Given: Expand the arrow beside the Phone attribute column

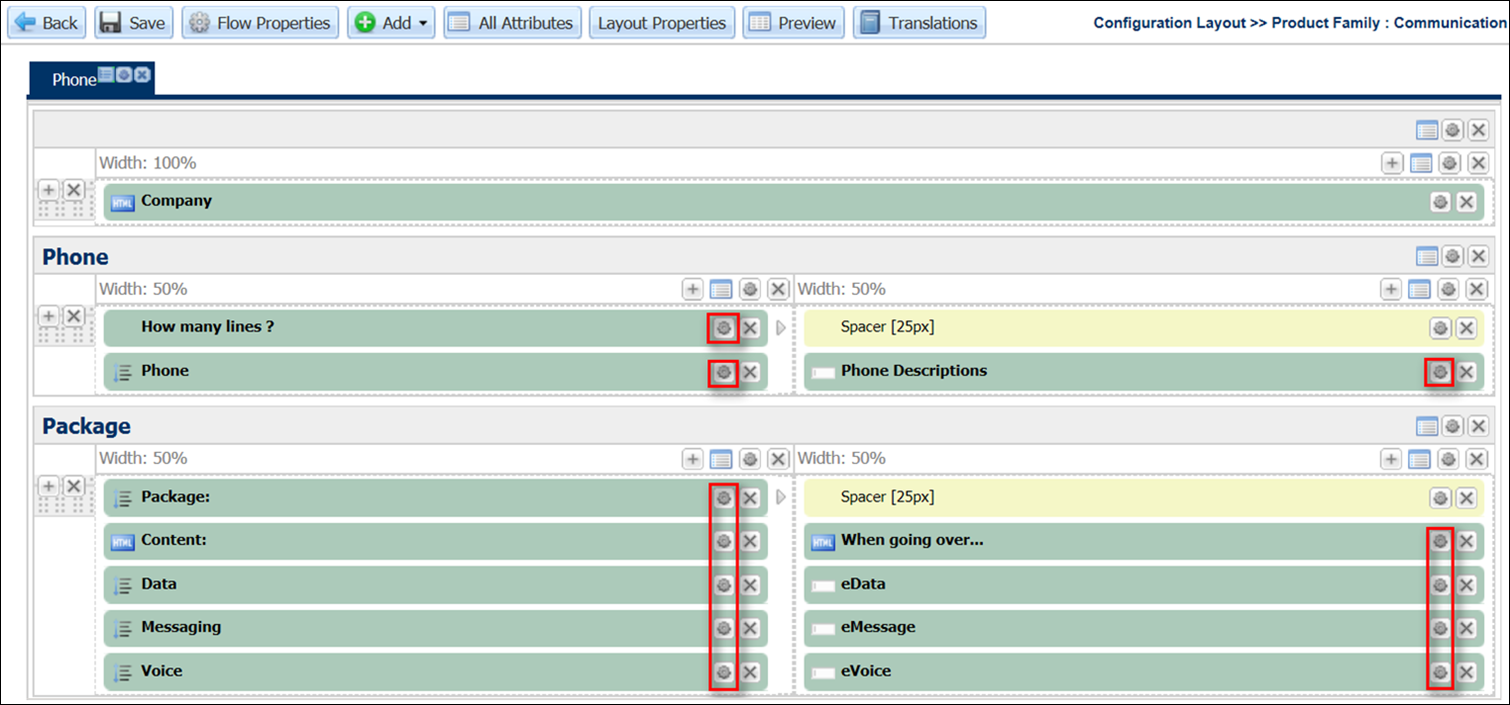Looking at the screenshot, I should pos(781,328).
